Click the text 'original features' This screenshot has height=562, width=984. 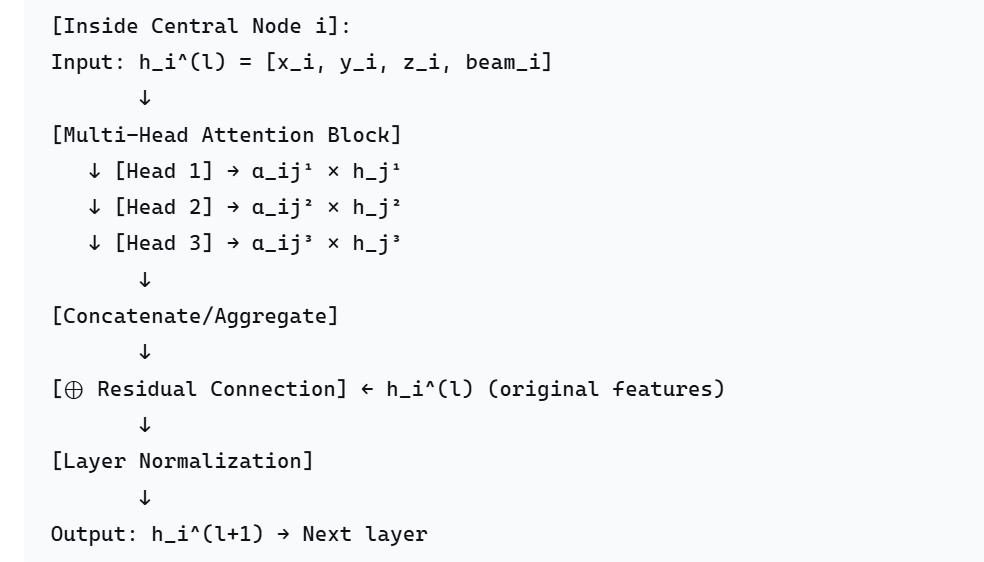pos(606,389)
